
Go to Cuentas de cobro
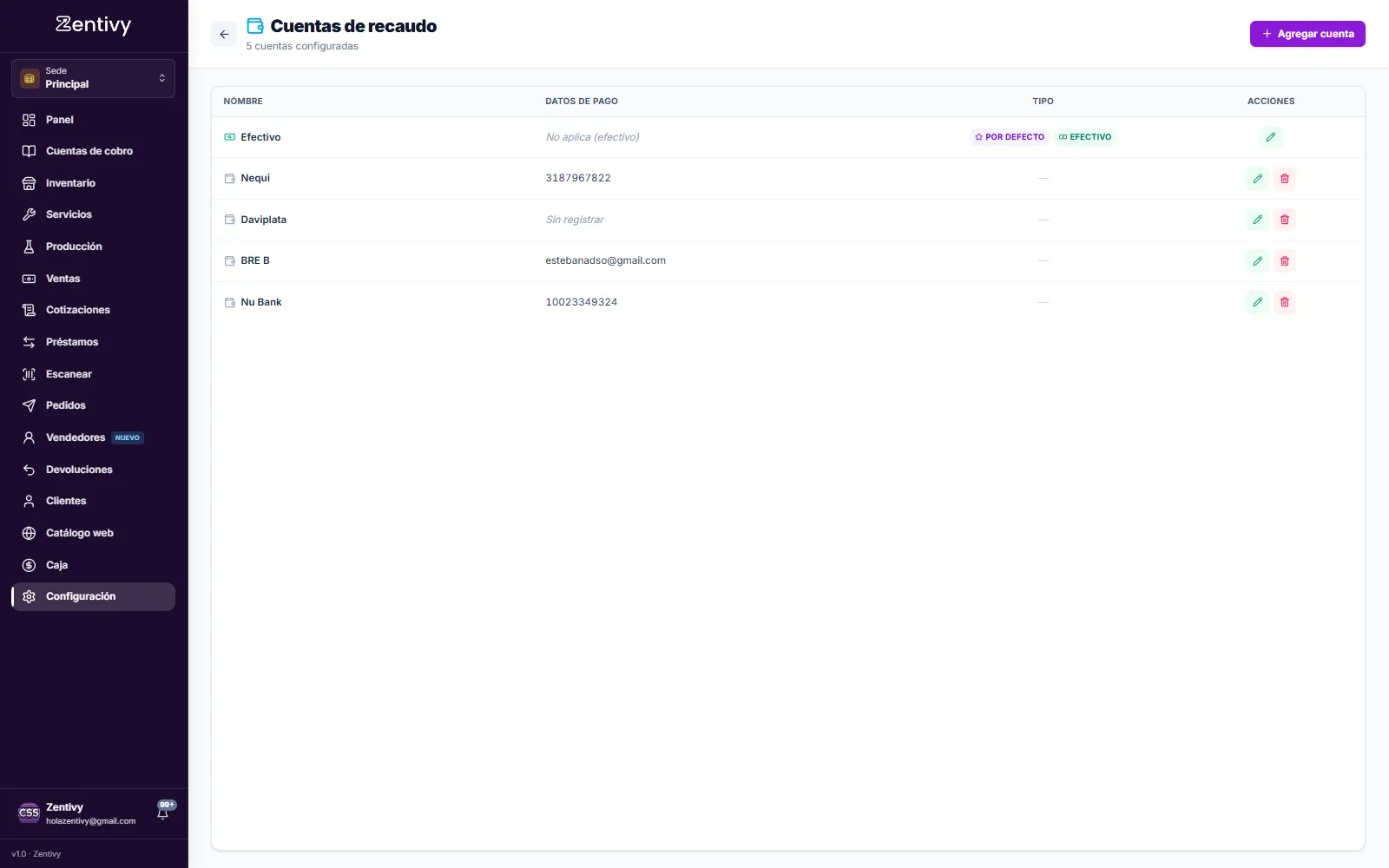tap(94, 151)
